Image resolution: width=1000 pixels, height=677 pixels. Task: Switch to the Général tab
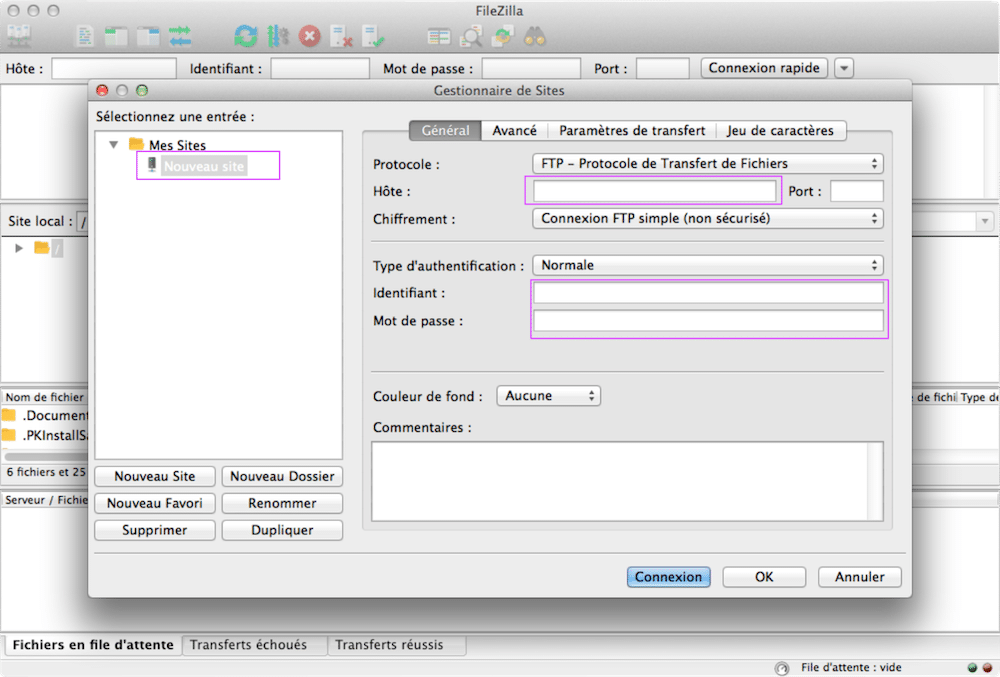[445, 131]
